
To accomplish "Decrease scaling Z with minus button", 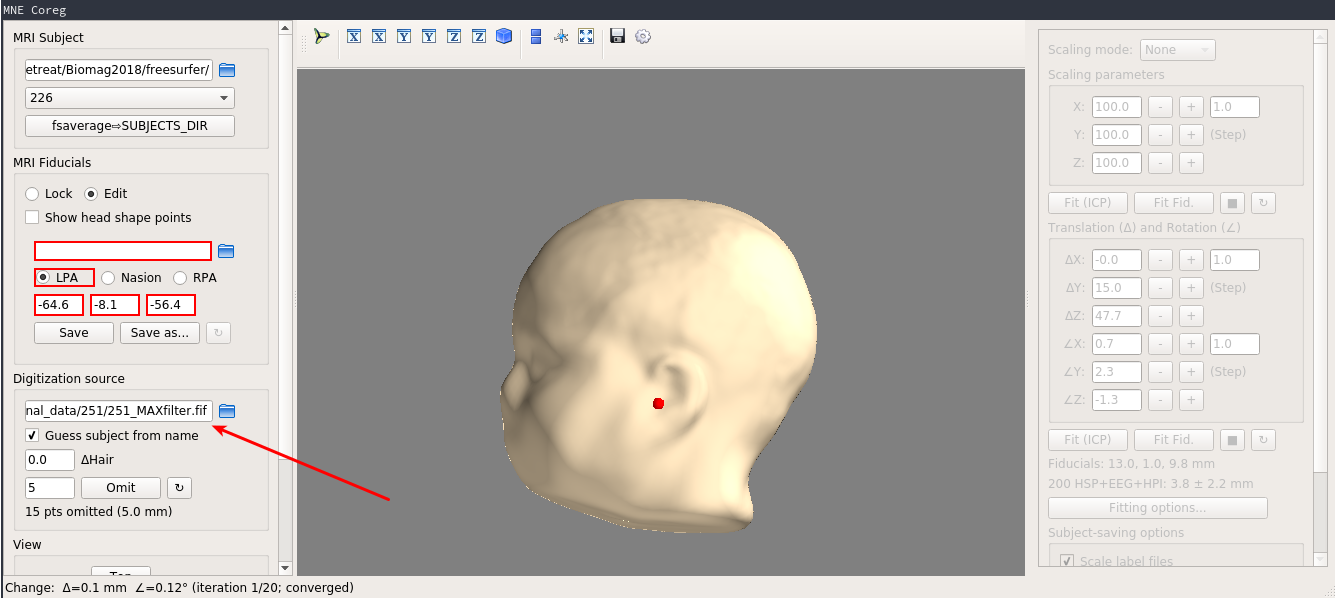I will (x=1160, y=163).
